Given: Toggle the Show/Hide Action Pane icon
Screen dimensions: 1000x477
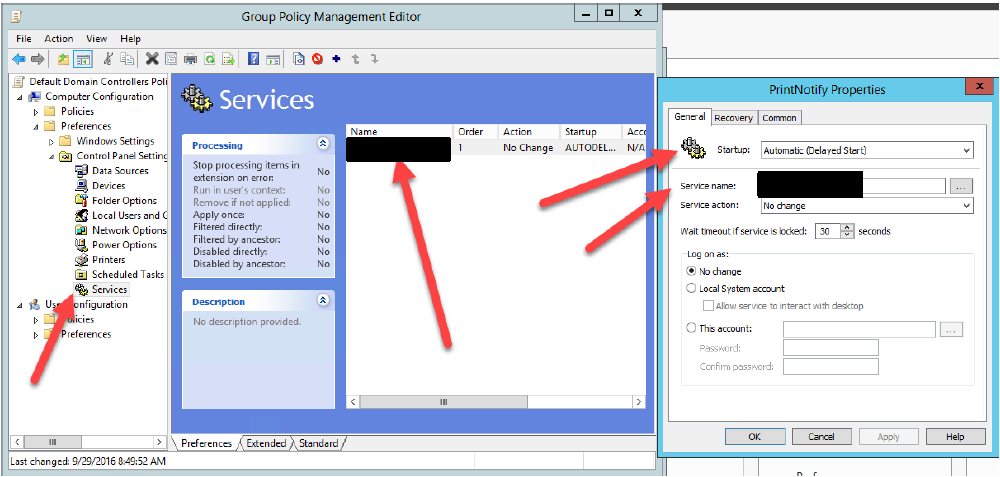Looking at the screenshot, I should click(273, 59).
